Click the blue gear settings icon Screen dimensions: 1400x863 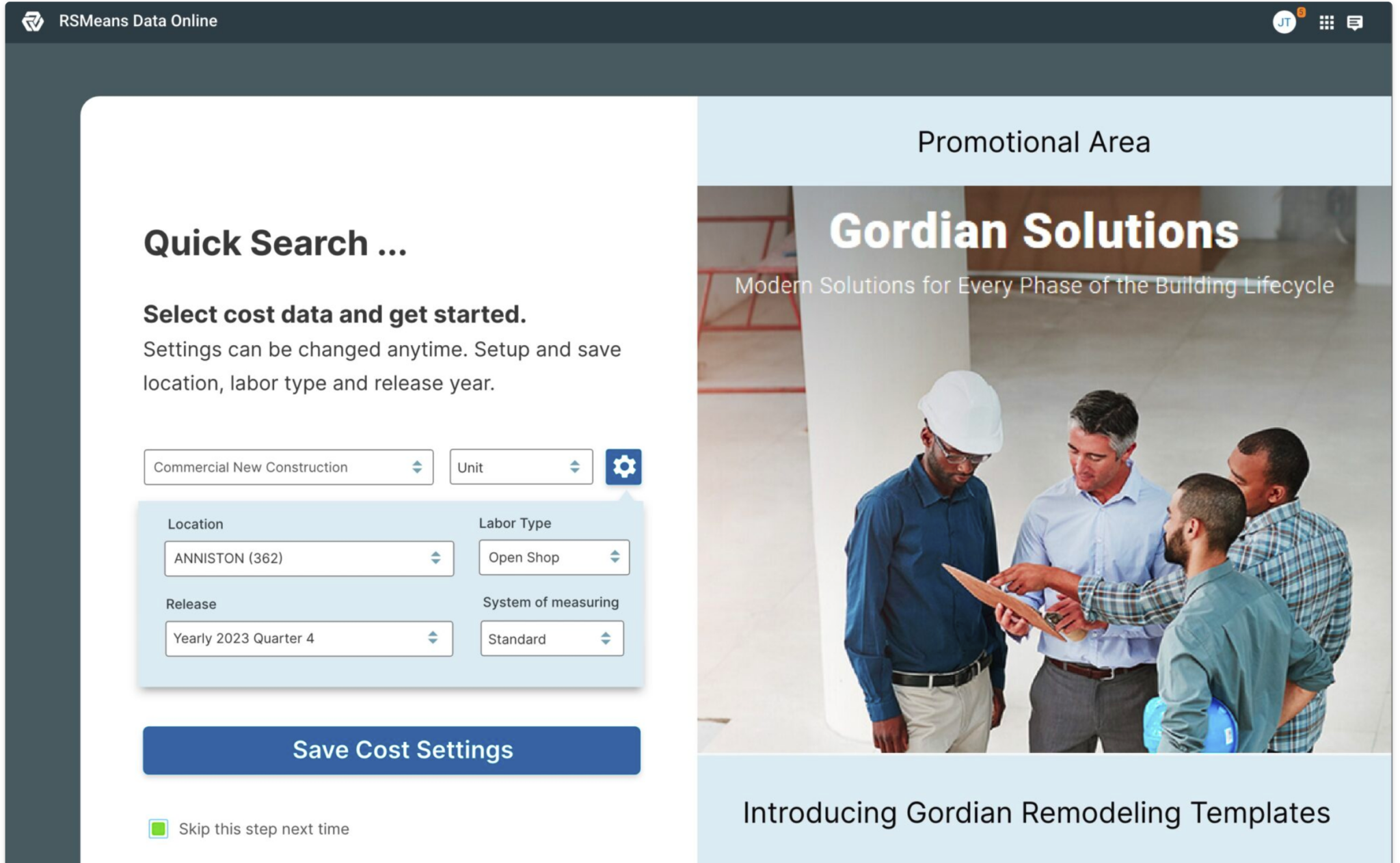click(x=623, y=467)
